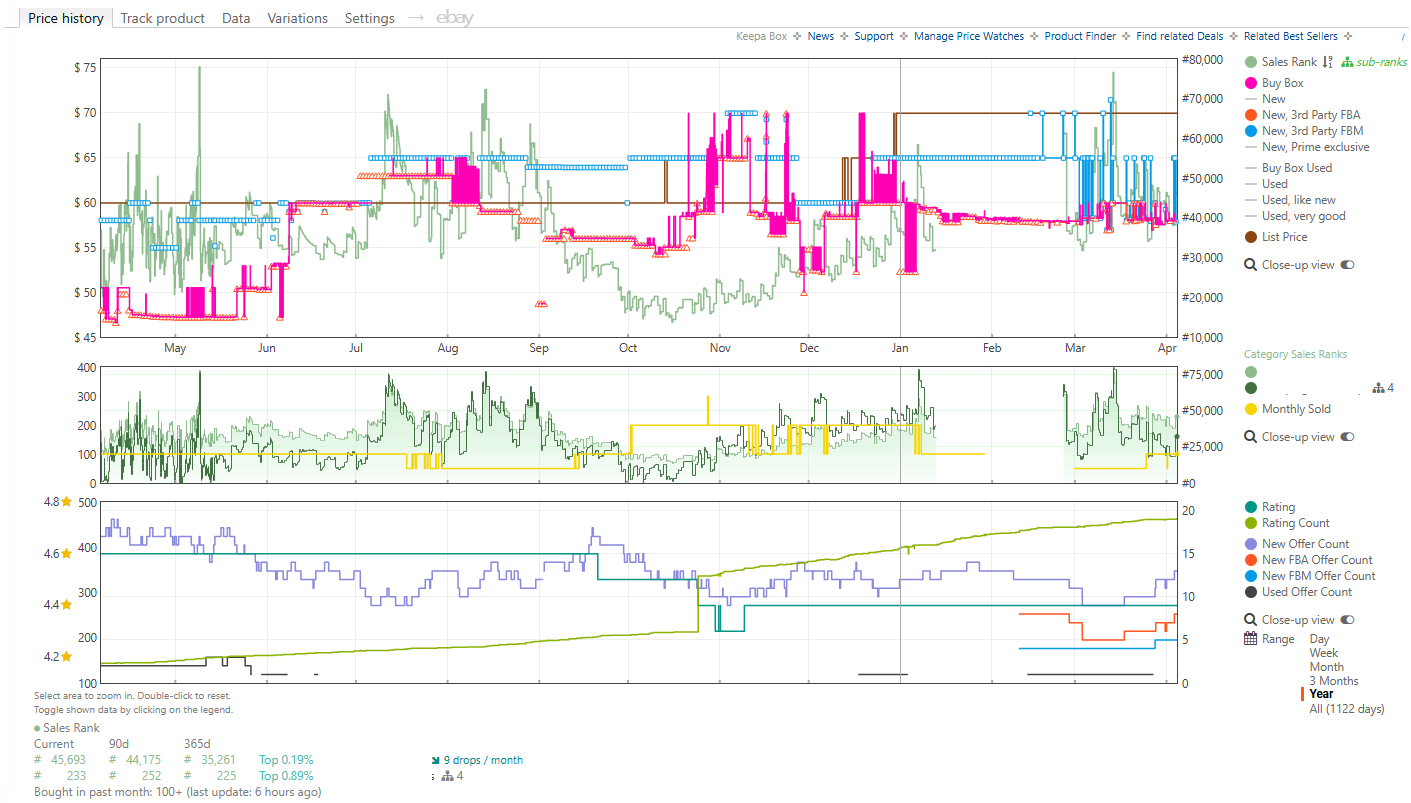Click the 'Bought in past month: 100+' line
Viewport: 1411px width, 803px height.
point(178,792)
